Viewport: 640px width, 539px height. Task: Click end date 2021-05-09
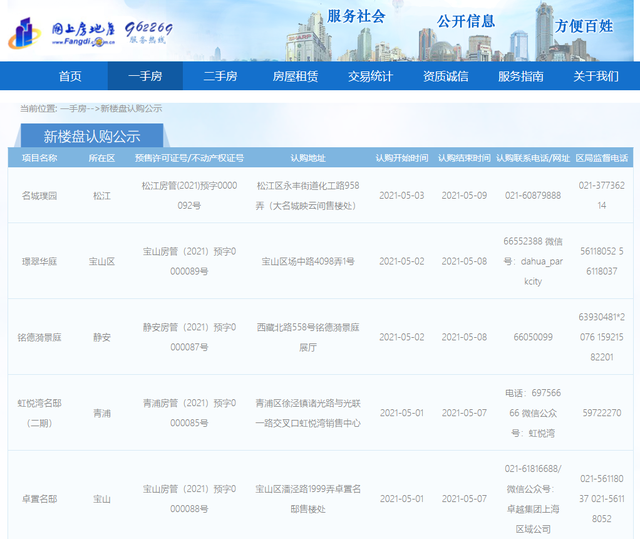click(x=464, y=195)
